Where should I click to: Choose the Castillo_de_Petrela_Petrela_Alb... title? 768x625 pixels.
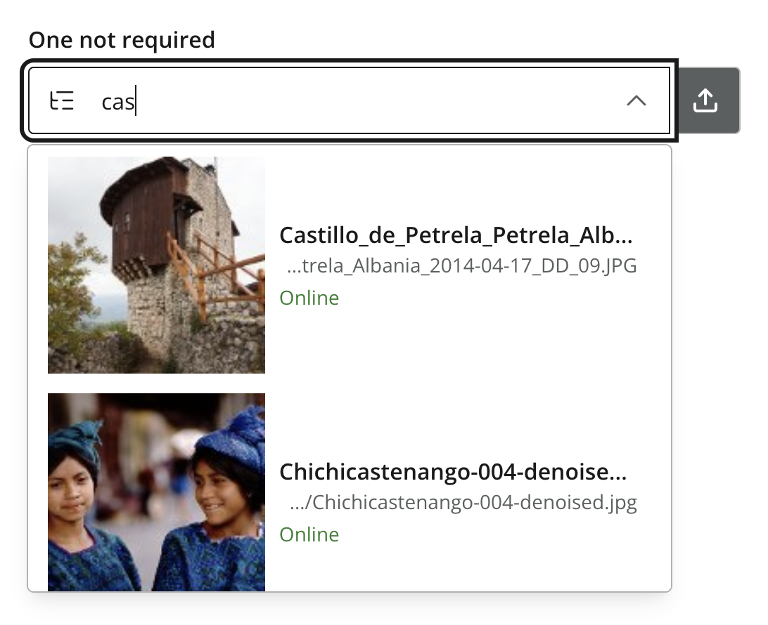tap(456, 236)
